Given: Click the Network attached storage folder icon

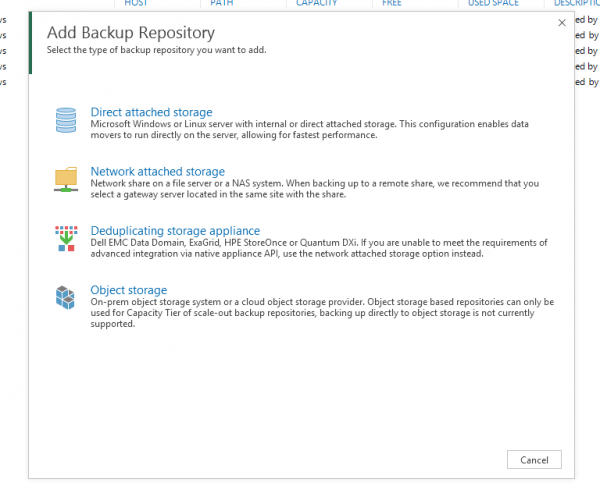Looking at the screenshot, I should pos(65,180).
